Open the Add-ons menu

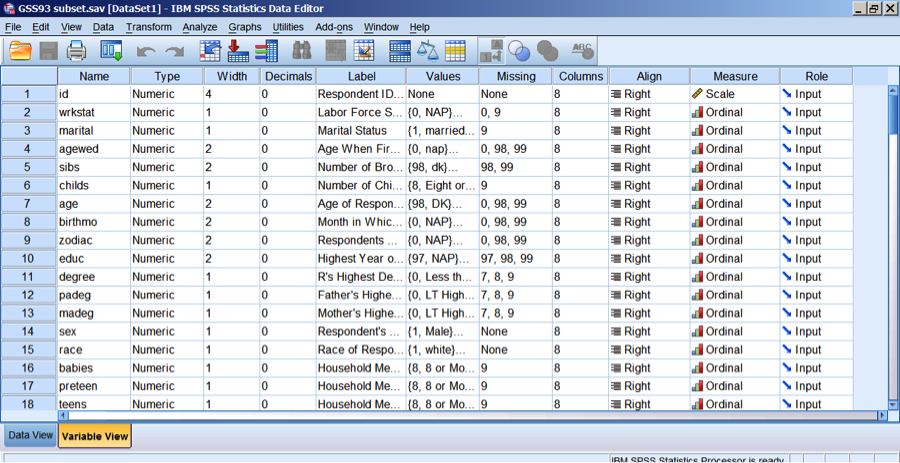click(x=334, y=27)
